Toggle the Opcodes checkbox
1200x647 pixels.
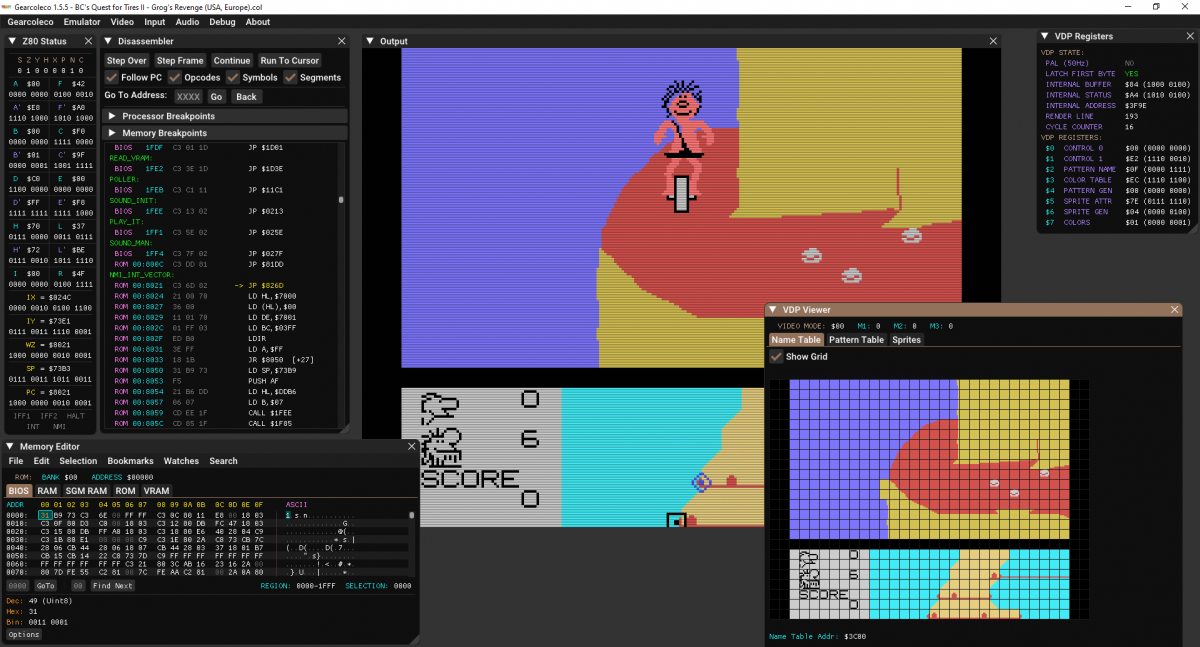coord(175,77)
